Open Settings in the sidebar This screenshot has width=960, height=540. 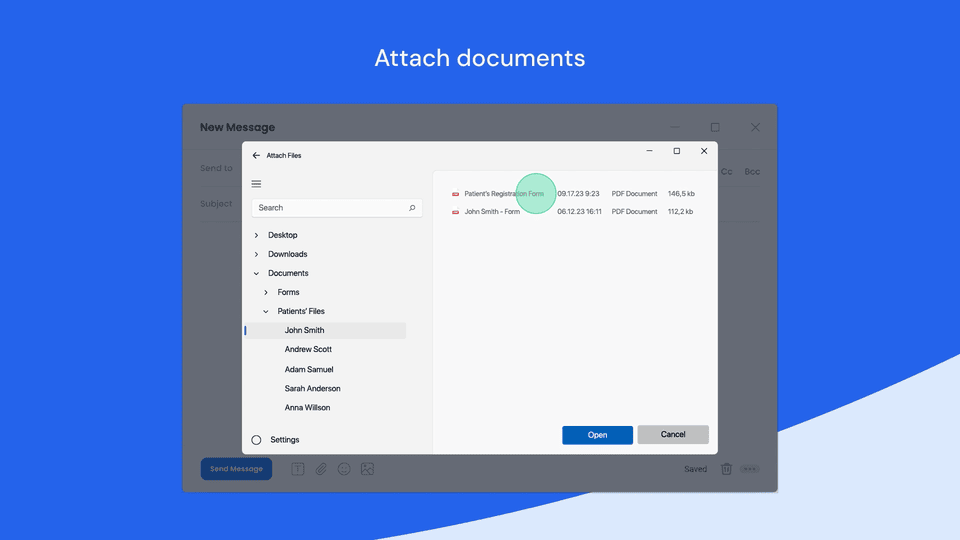tap(284, 440)
